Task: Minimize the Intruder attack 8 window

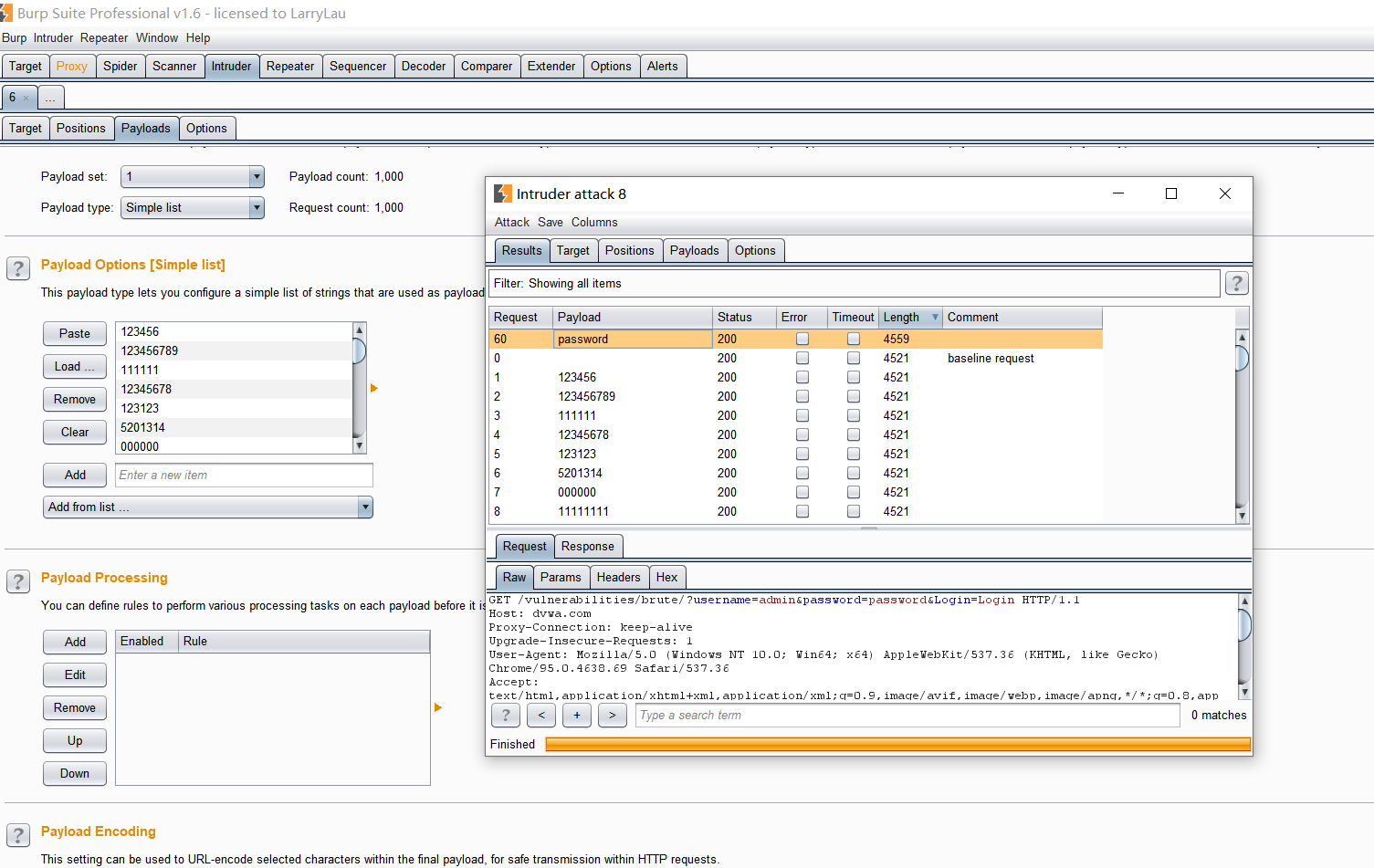Action: click(1118, 193)
